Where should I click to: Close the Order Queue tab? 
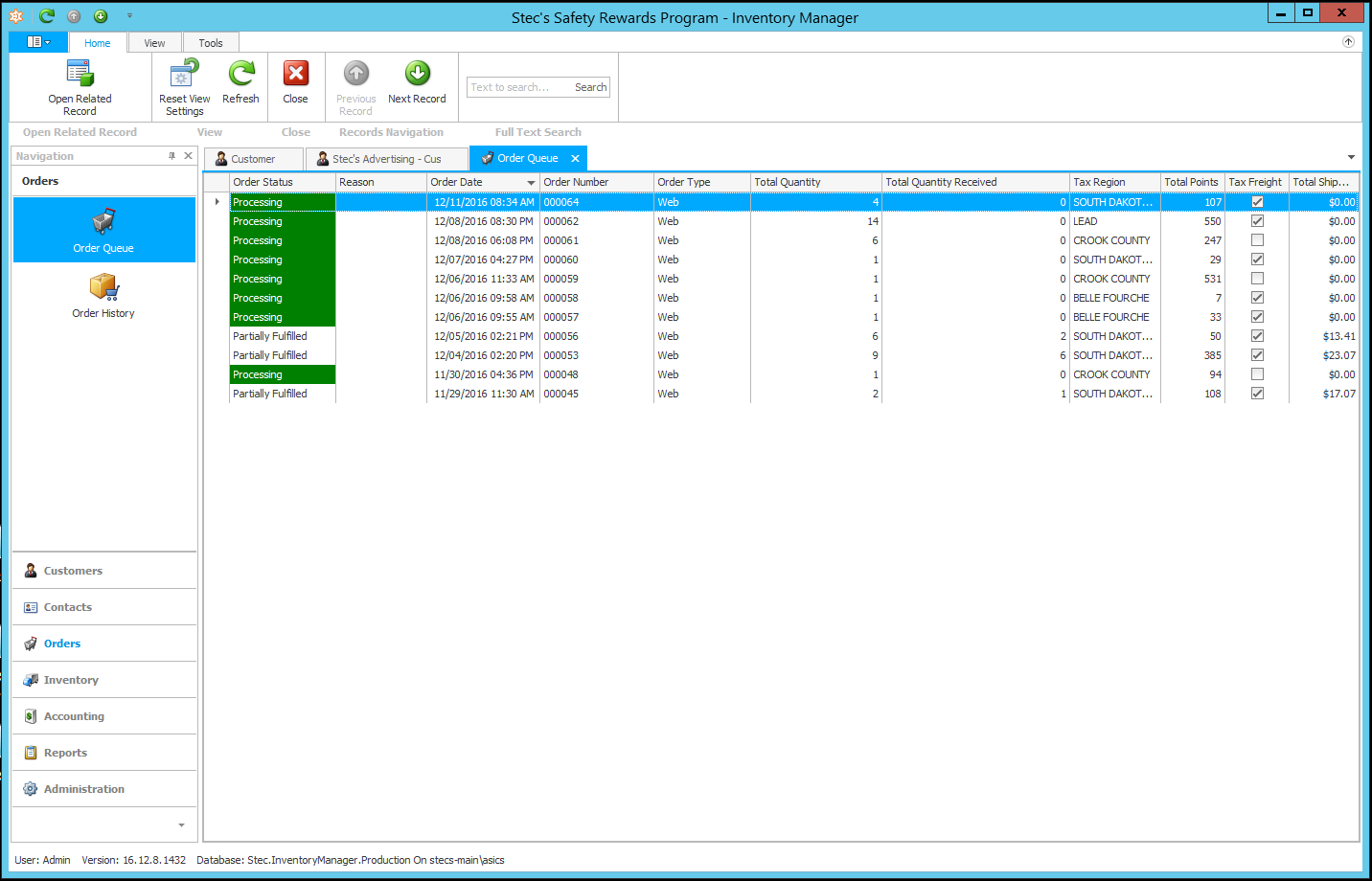[575, 159]
